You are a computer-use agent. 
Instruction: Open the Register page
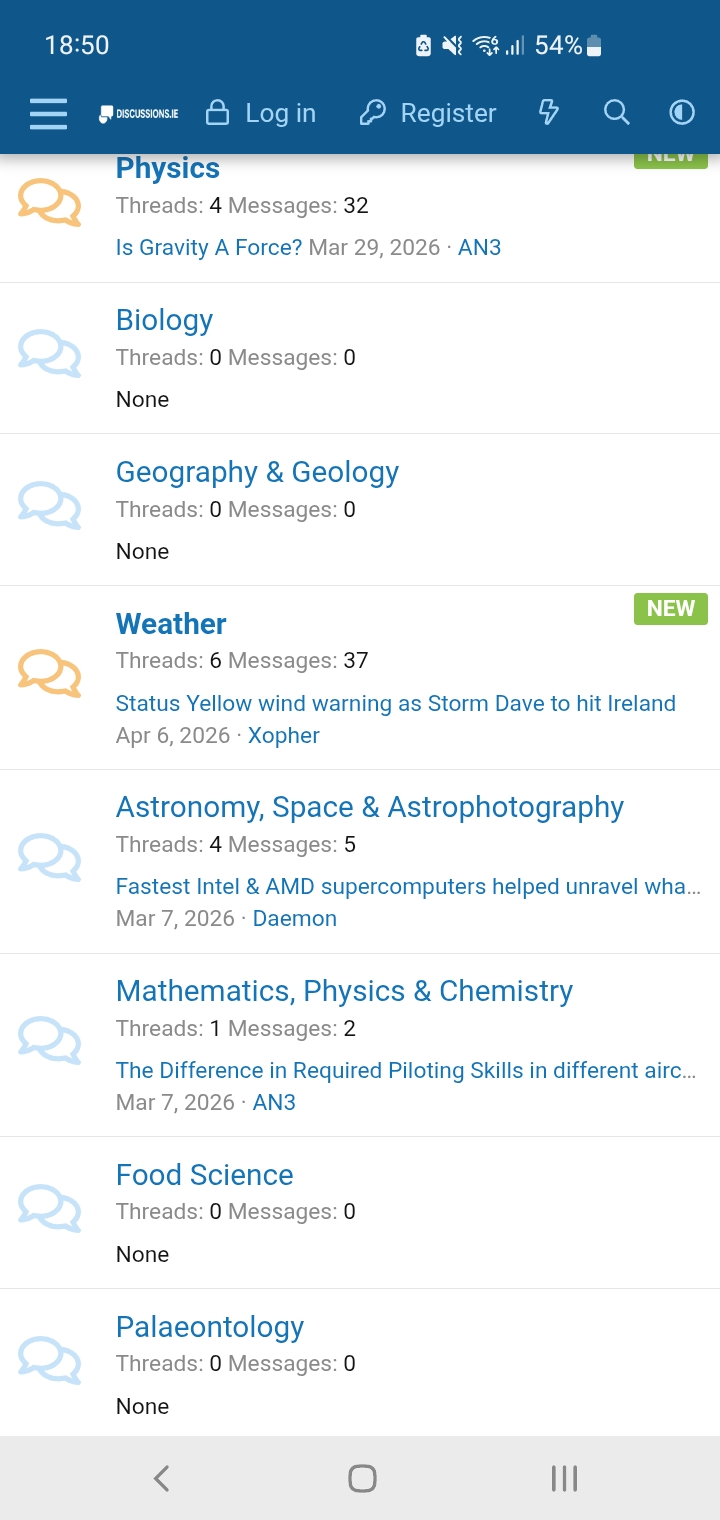[x=428, y=114]
